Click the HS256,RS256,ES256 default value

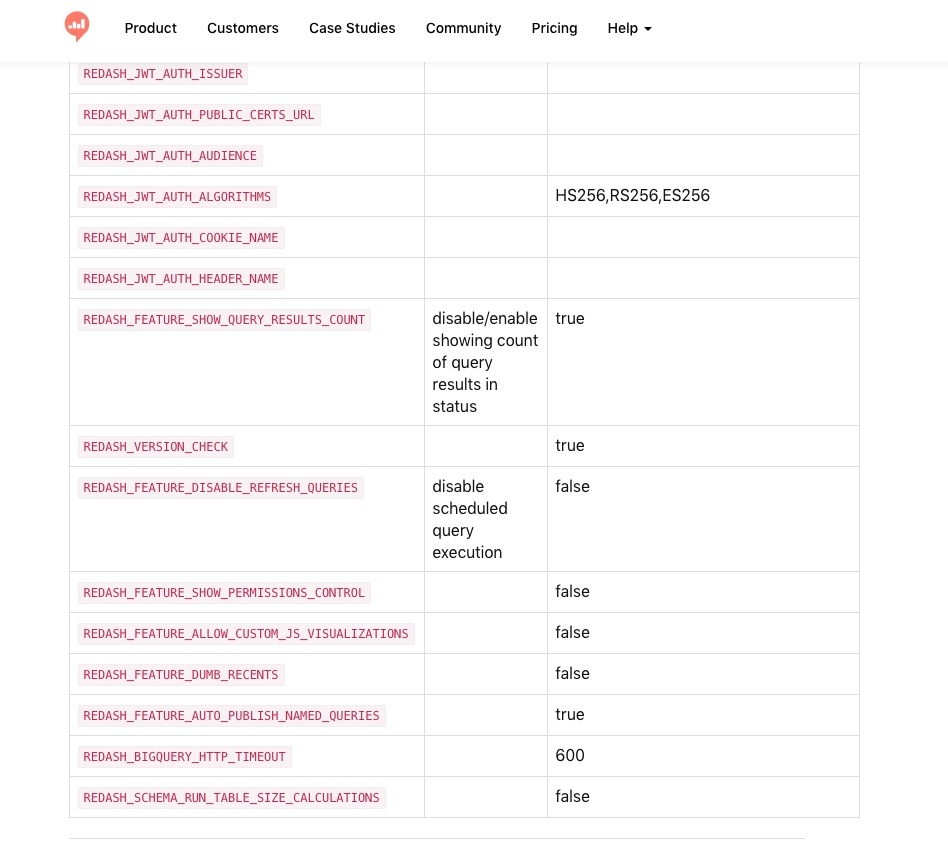632,196
